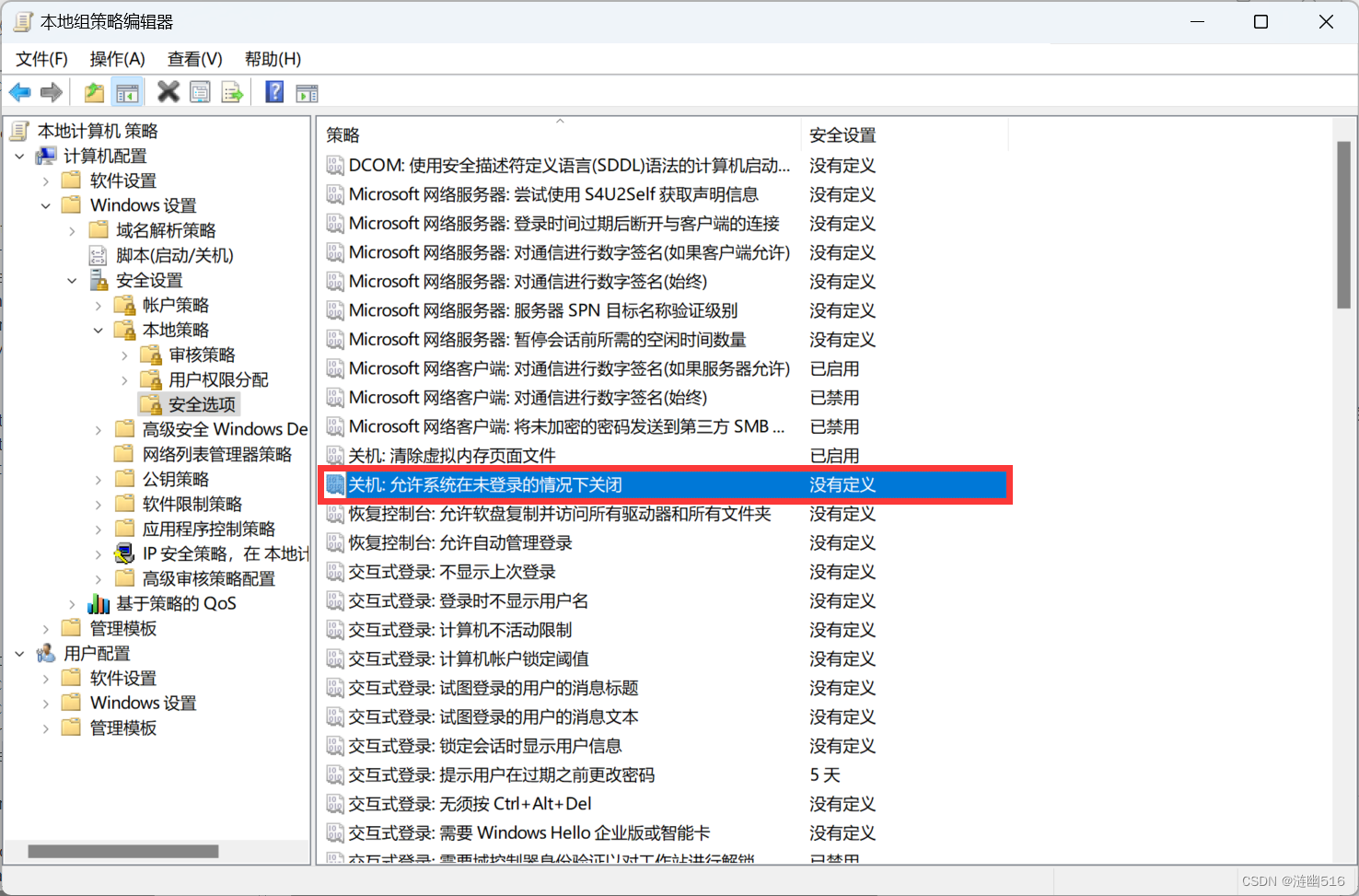The width and height of the screenshot is (1359, 896).
Task: Collapse the 计算机配置 tree node
Action: [x=19, y=156]
